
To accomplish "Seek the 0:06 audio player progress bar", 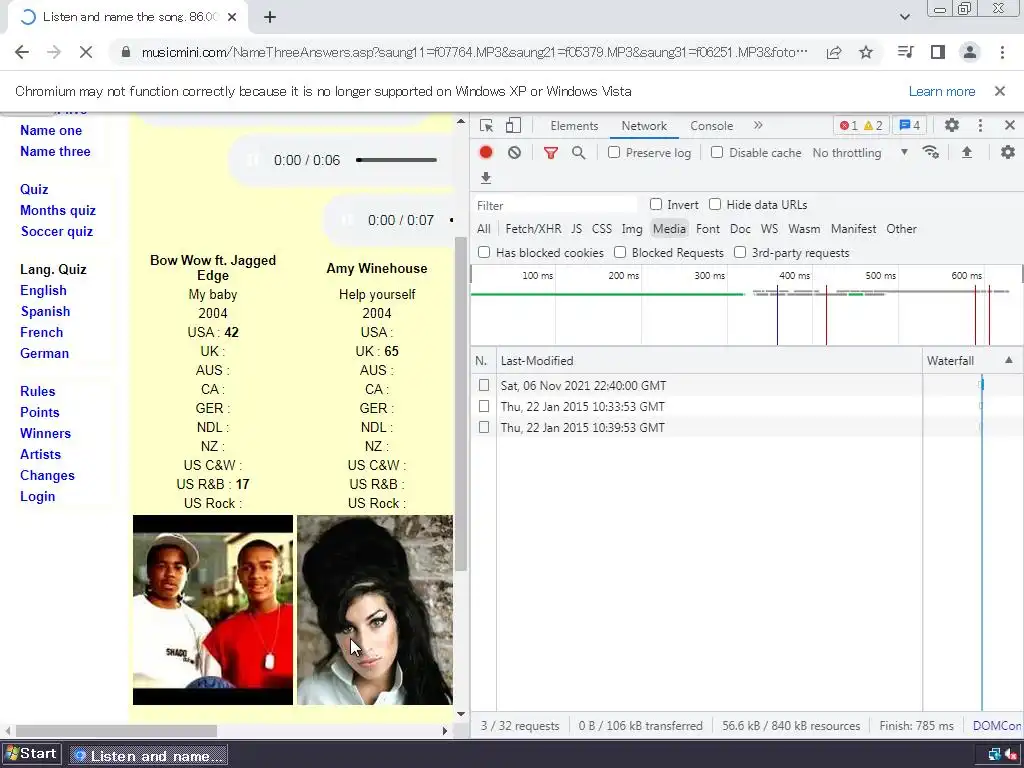I will click(x=396, y=160).
